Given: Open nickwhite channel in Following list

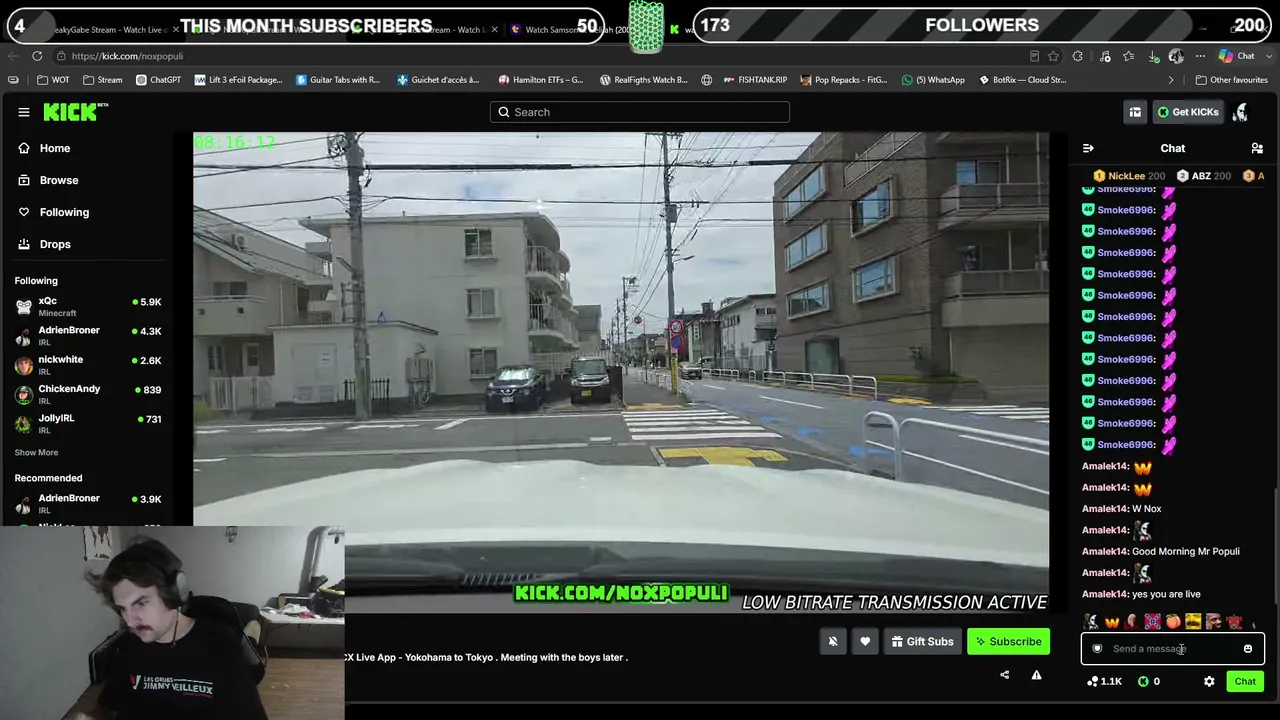Looking at the screenshot, I should pos(88,365).
